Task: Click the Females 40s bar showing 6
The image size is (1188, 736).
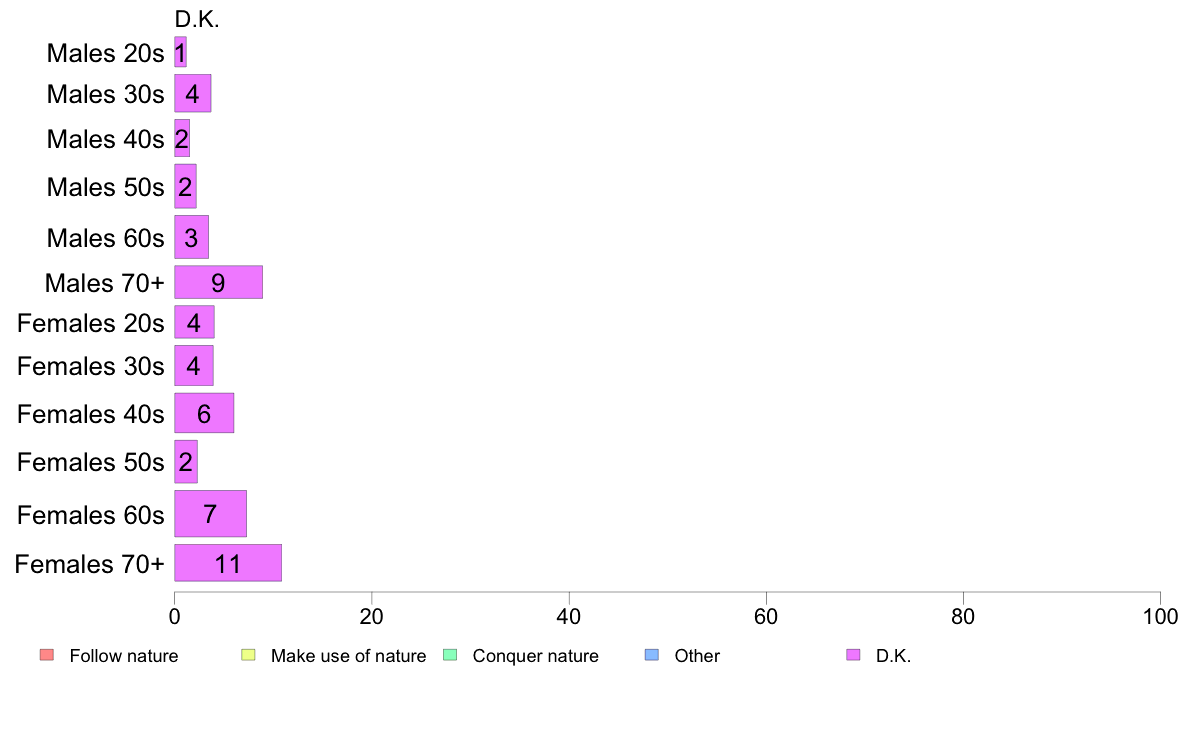Action: (204, 413)
